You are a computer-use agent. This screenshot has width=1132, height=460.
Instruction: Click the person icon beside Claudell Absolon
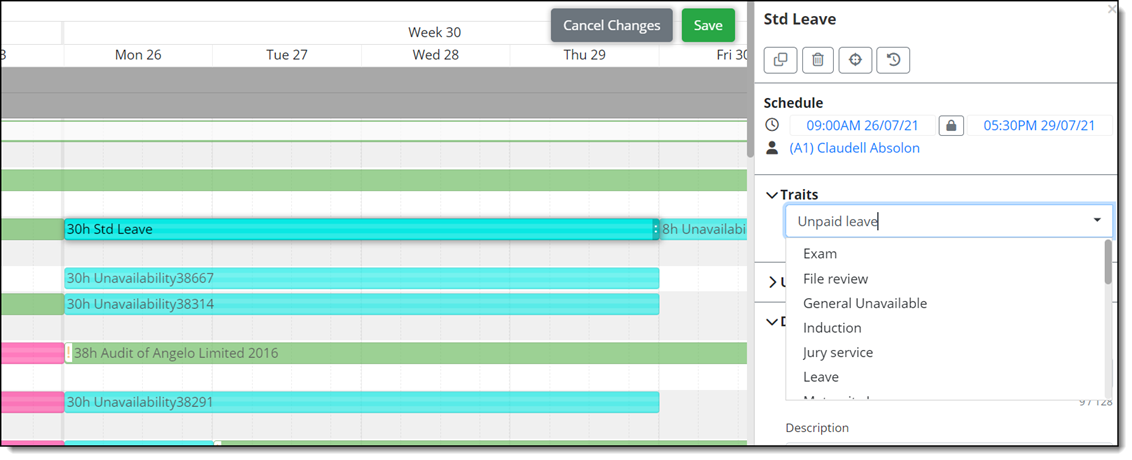[x=772, y=148]
